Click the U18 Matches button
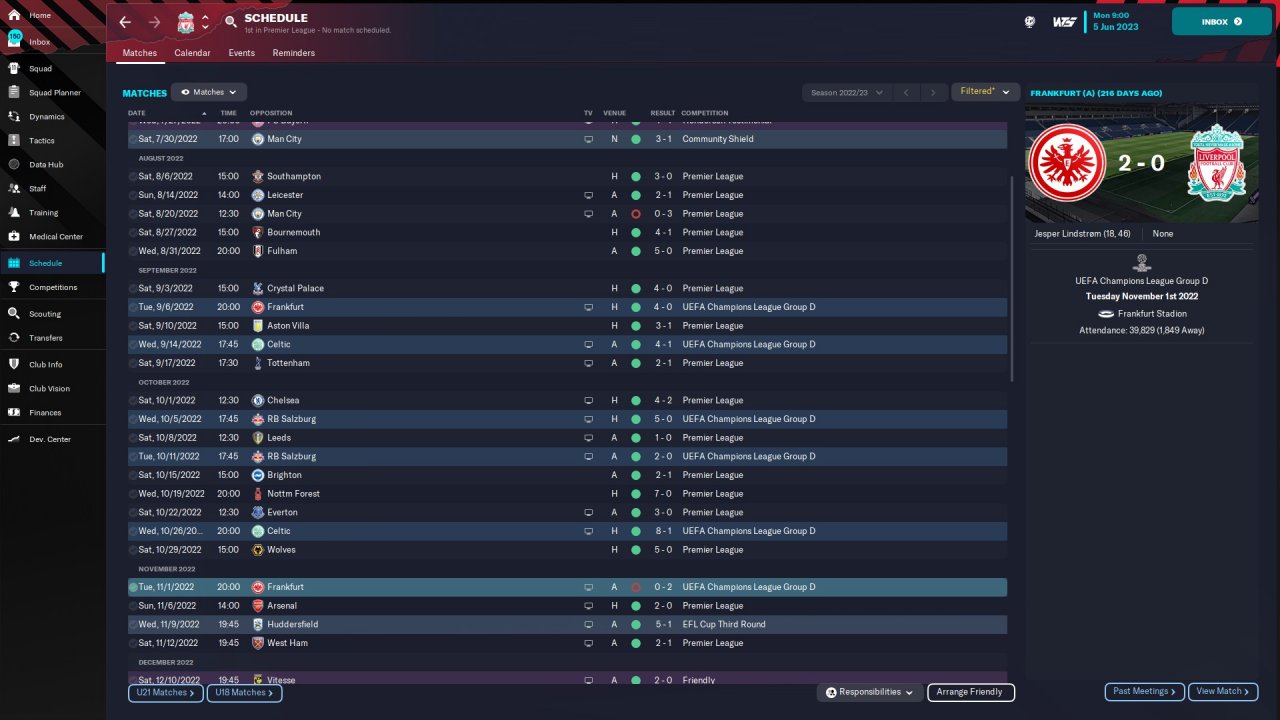This screenshot has height=720, width=1280. [x=244, y=692]
